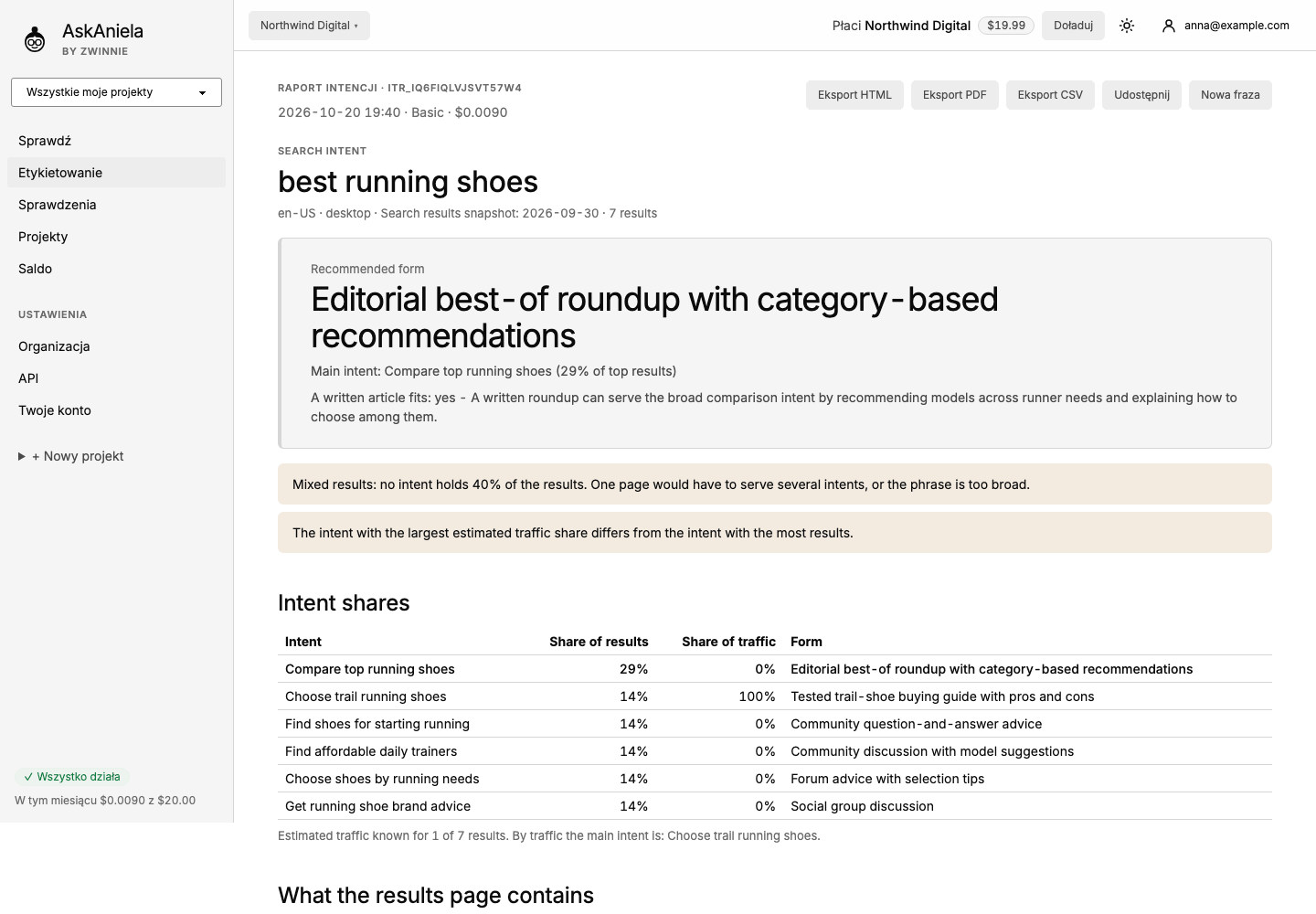This screenshot has height=914, width=1316.
Task: Click 'Tested trail-shoe buying guide' form cell
Action: 942,696
